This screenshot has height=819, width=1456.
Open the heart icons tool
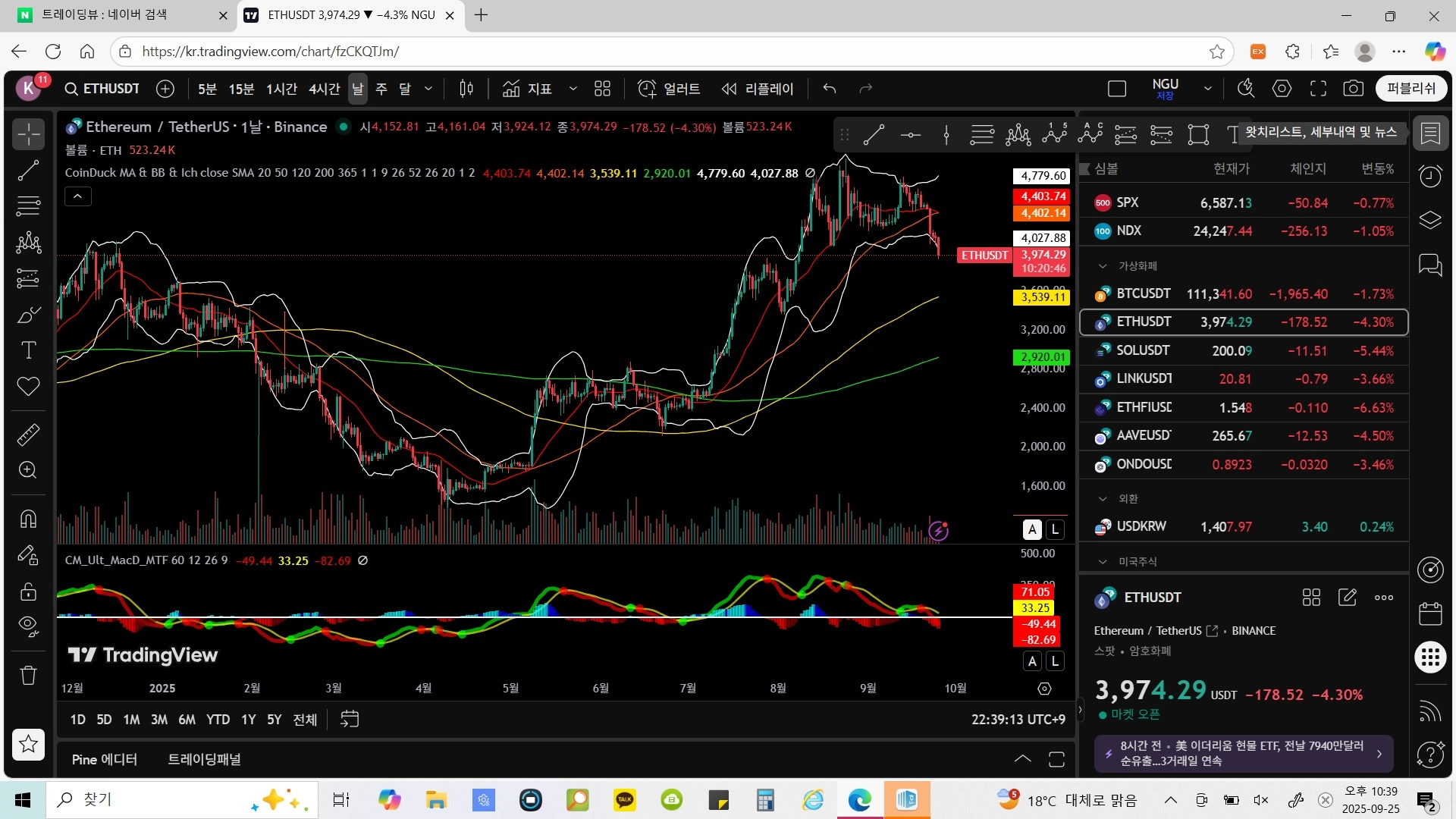point(29,387)
